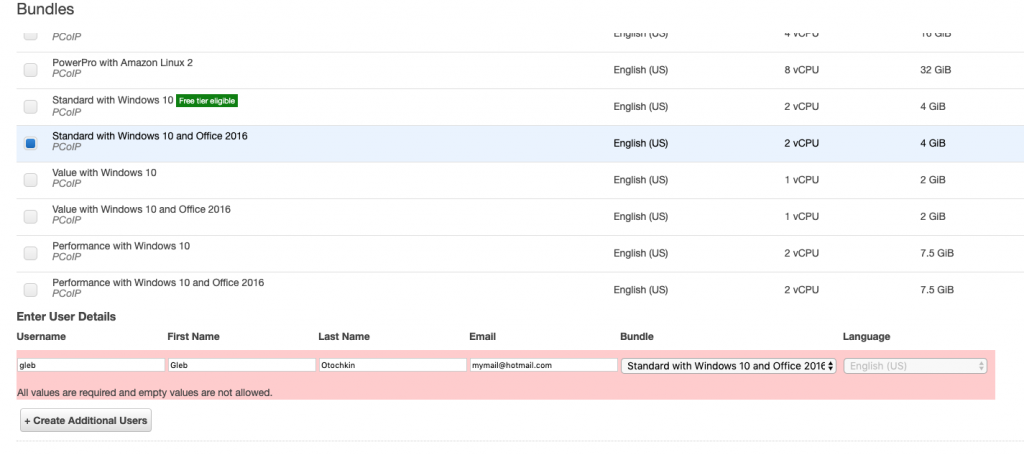Check the PowerPro with Amazon Linux 2 checkbox

[x=30, y=70]
